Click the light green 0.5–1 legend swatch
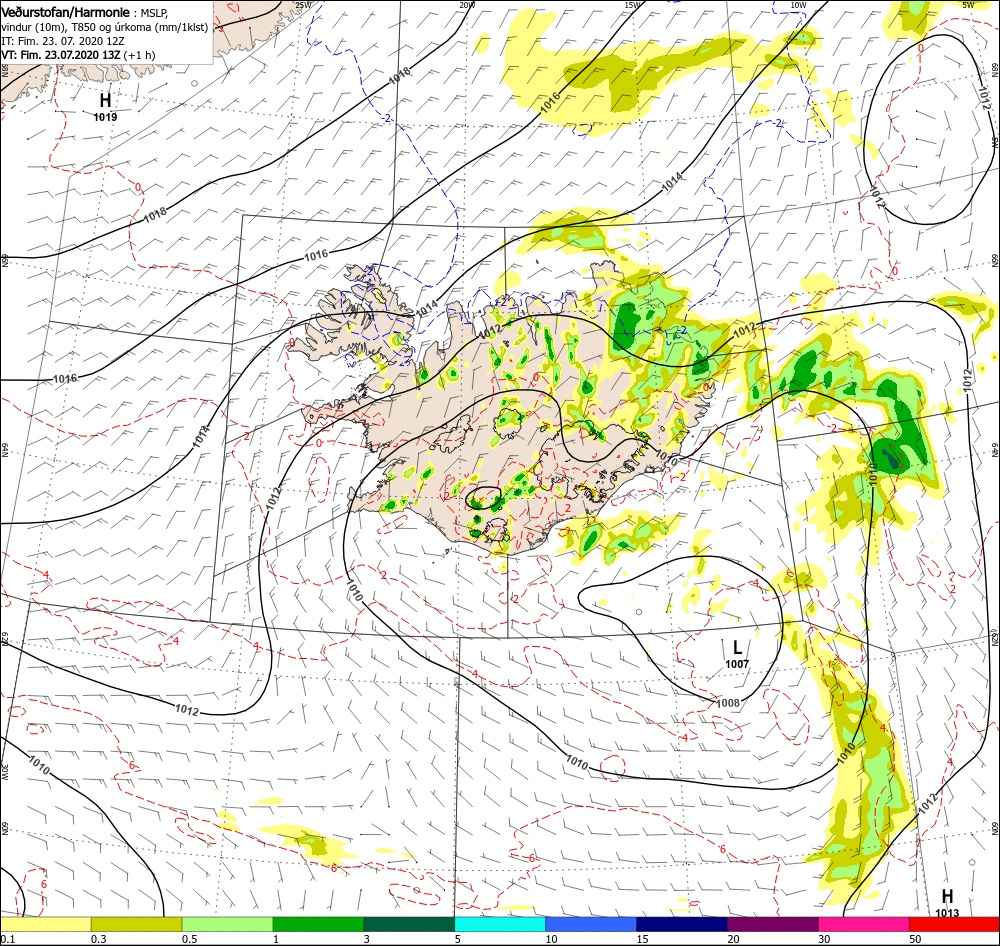The width and height of the screenshot is (1000, 946). point(227,925)
